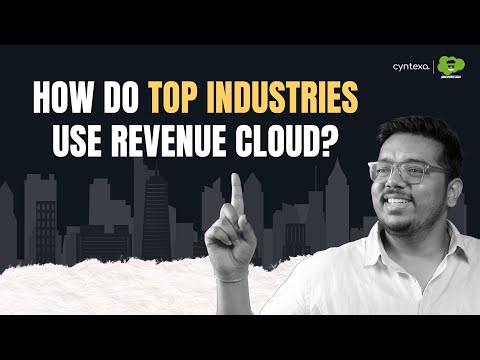
Task: Click the black bar below the thumbnail
Action: point(240,337)
